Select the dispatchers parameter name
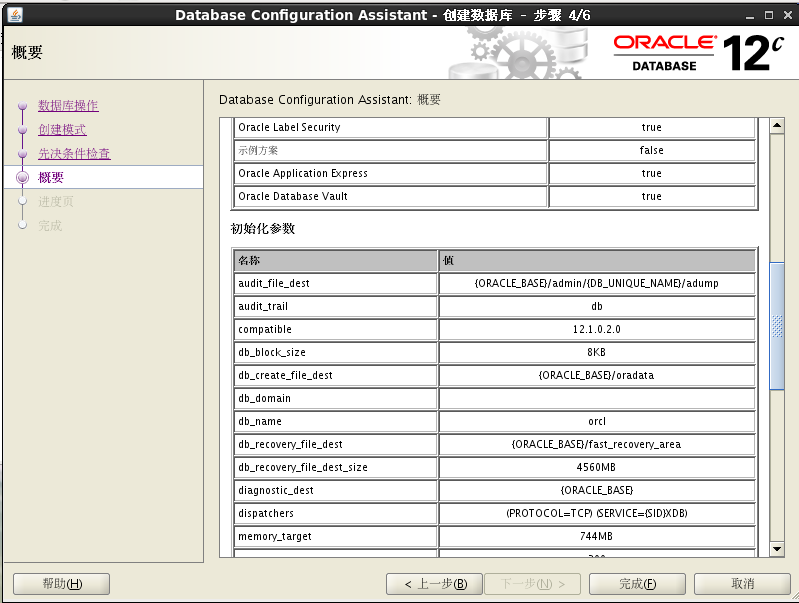 (335, 513)
